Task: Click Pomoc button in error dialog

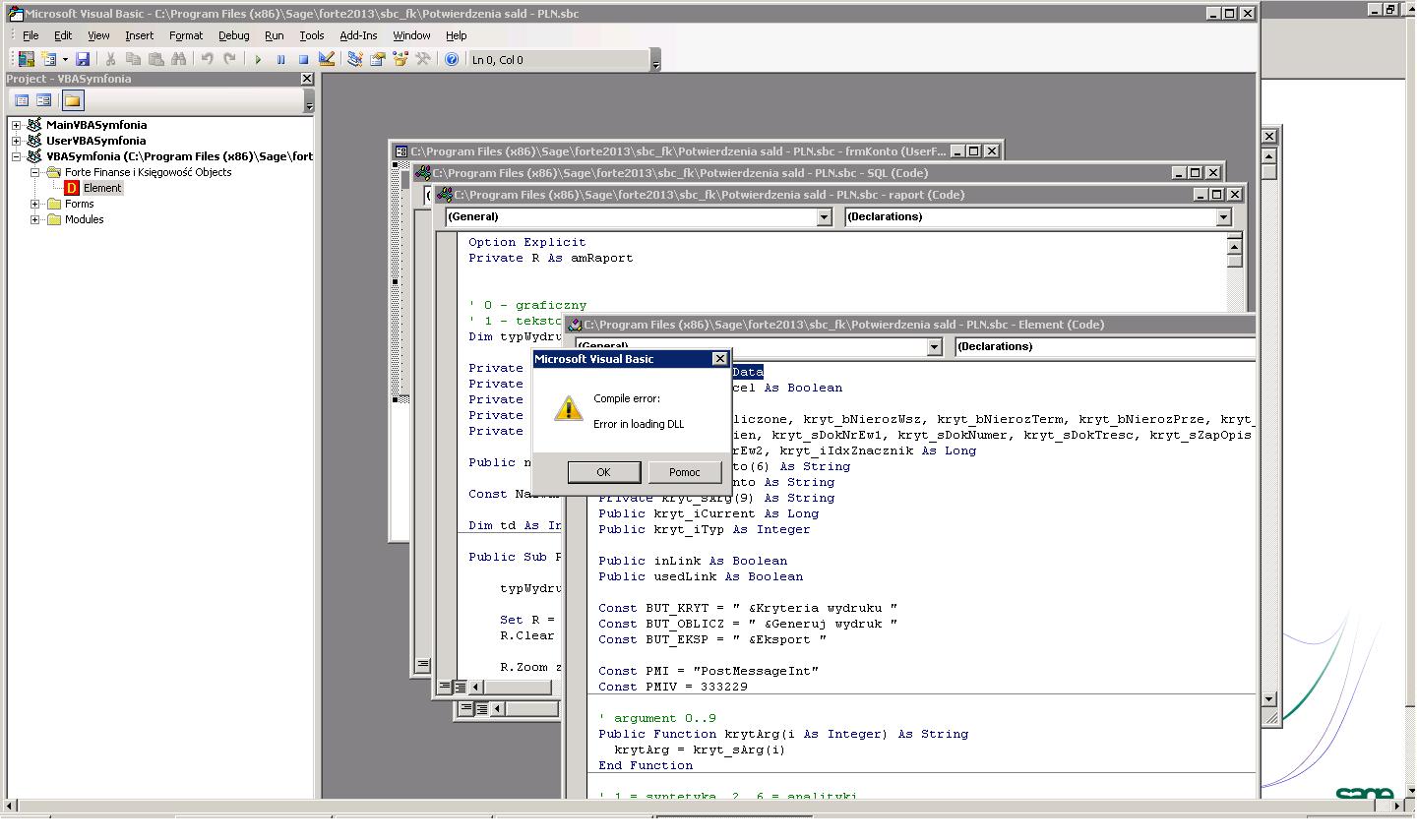Action: coord(684,472)
